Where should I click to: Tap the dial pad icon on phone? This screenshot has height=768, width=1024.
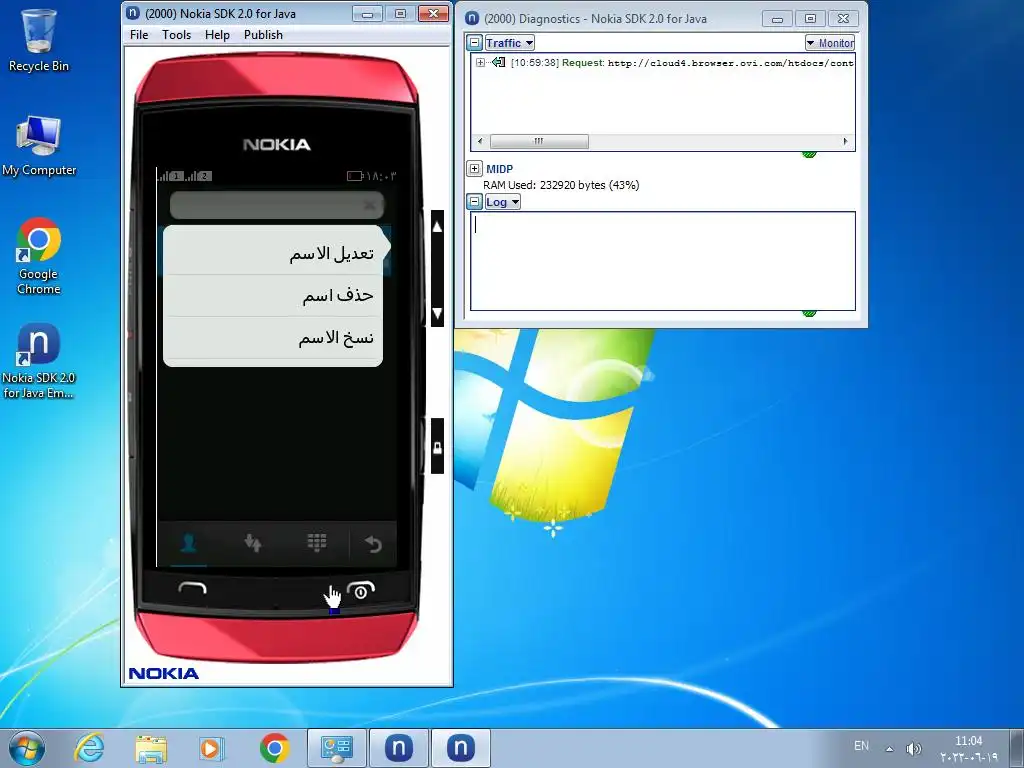pos(317,543)
